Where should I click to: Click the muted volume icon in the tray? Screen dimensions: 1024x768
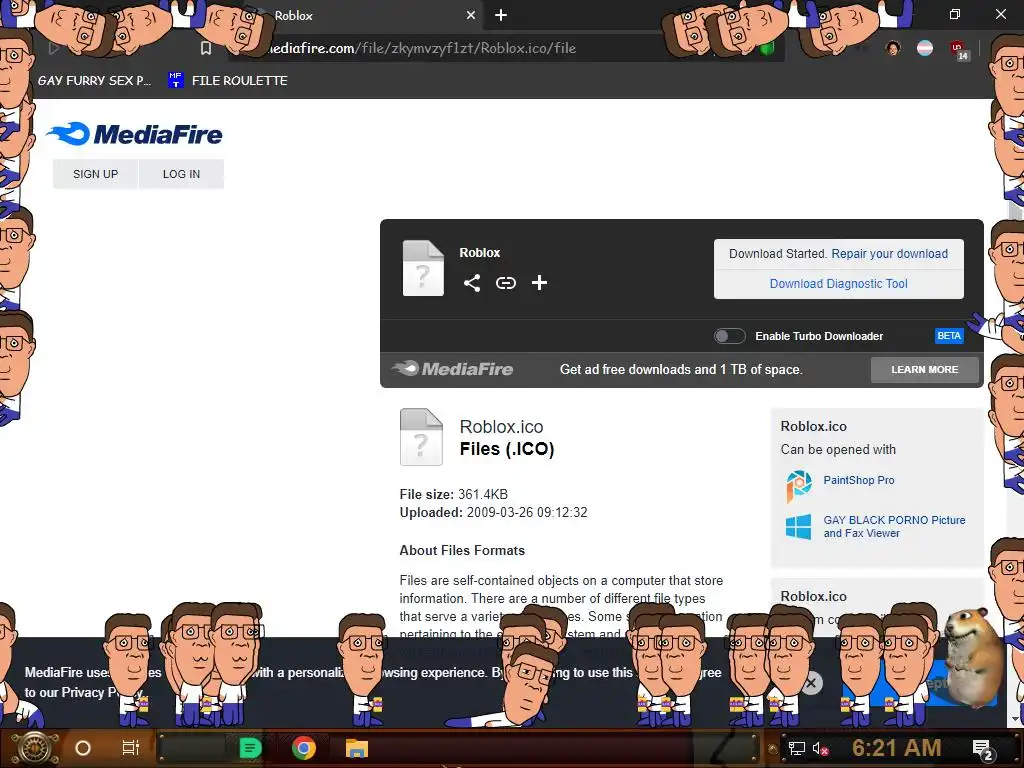click(820, 748)
